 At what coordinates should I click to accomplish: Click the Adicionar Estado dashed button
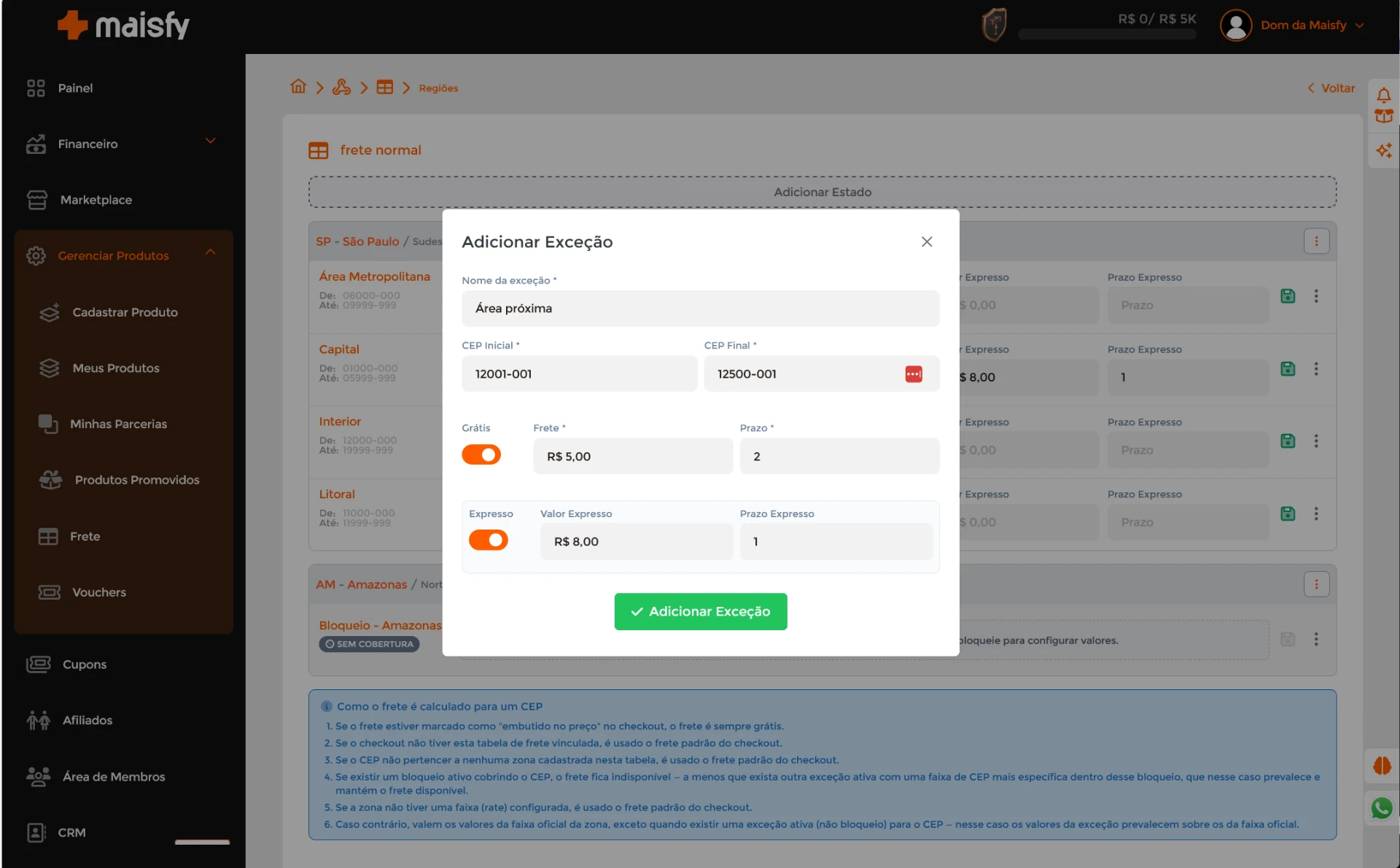coord(822,192)
